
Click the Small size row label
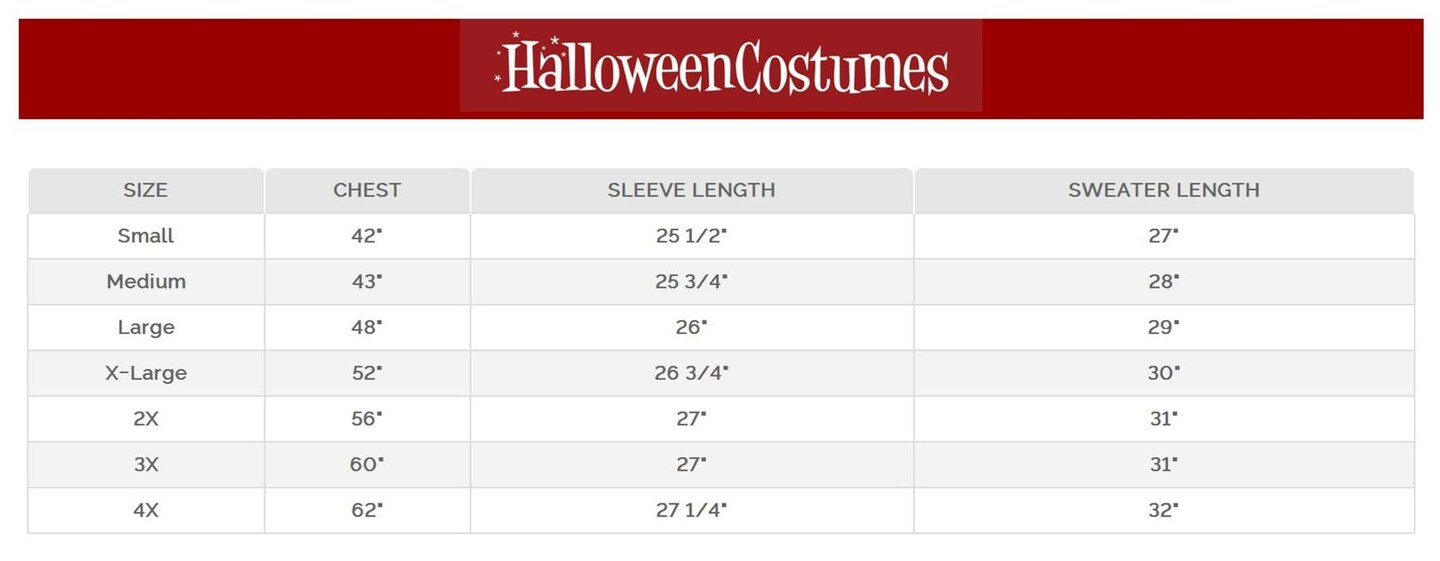pos(146,236)
